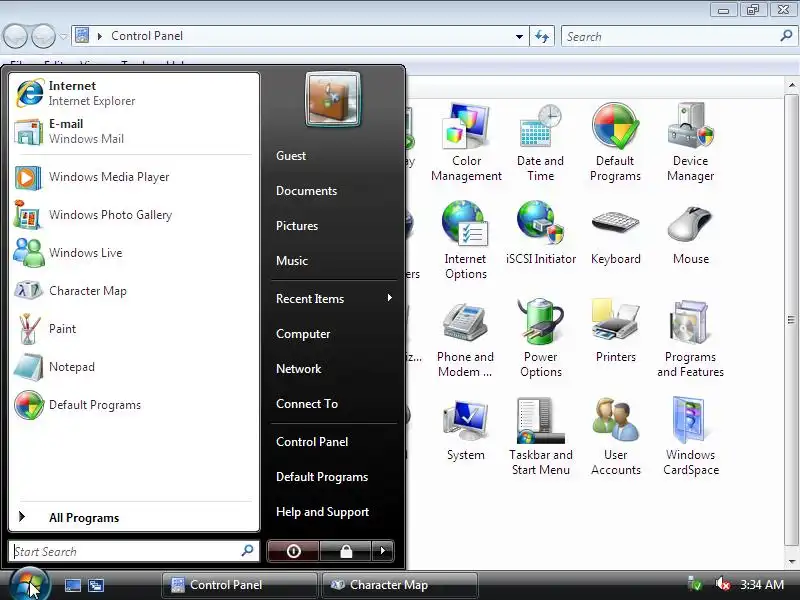800x600 pixels.
Task: Click the Guest user picture
Action: [x=333, y=99]
